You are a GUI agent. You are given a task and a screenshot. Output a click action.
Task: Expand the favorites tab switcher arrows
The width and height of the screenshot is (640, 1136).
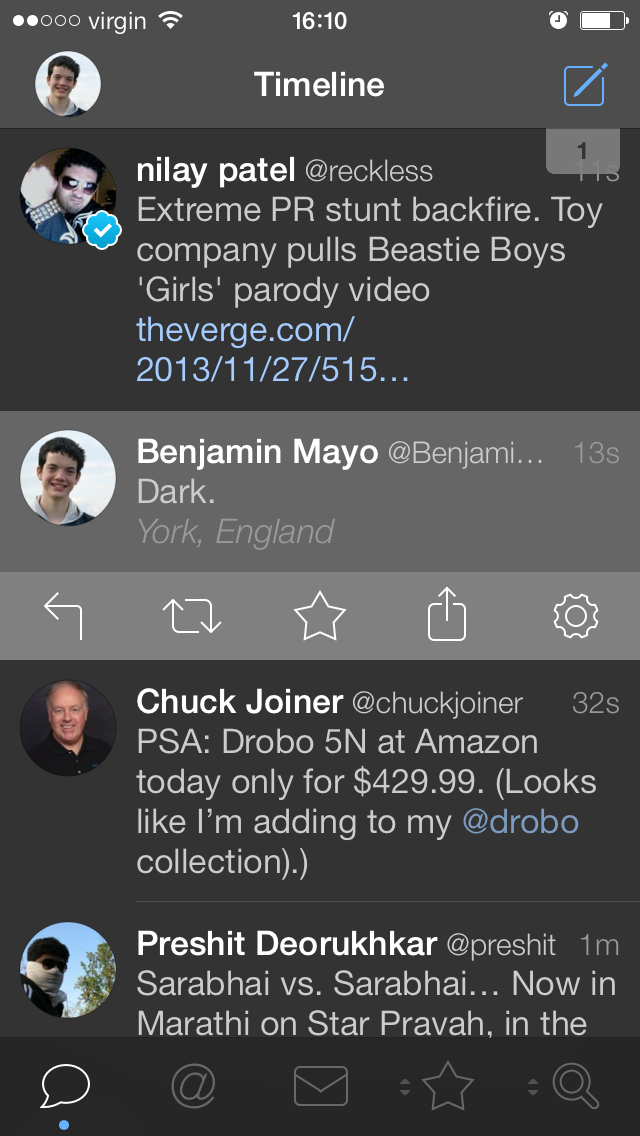[405, 1087]
